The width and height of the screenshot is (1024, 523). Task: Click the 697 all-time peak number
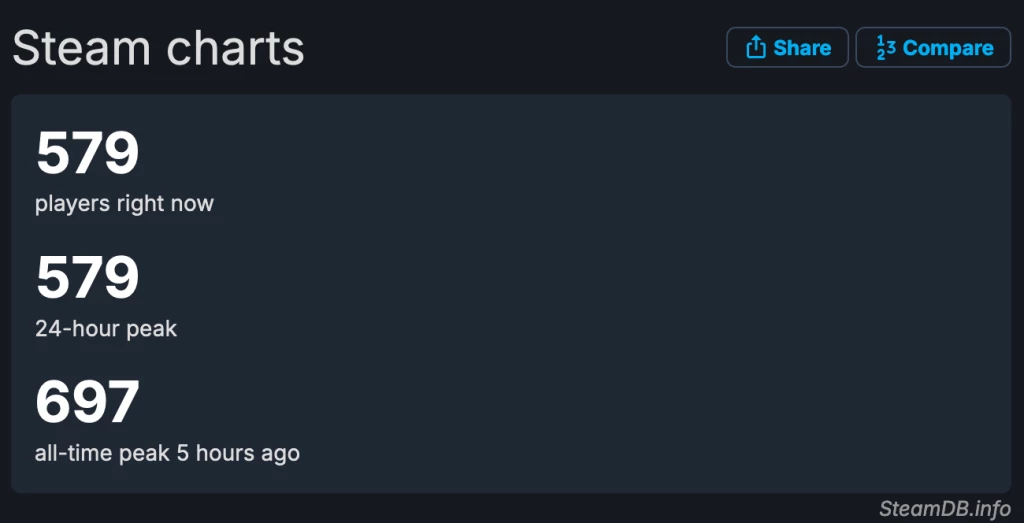pos(88,402)
